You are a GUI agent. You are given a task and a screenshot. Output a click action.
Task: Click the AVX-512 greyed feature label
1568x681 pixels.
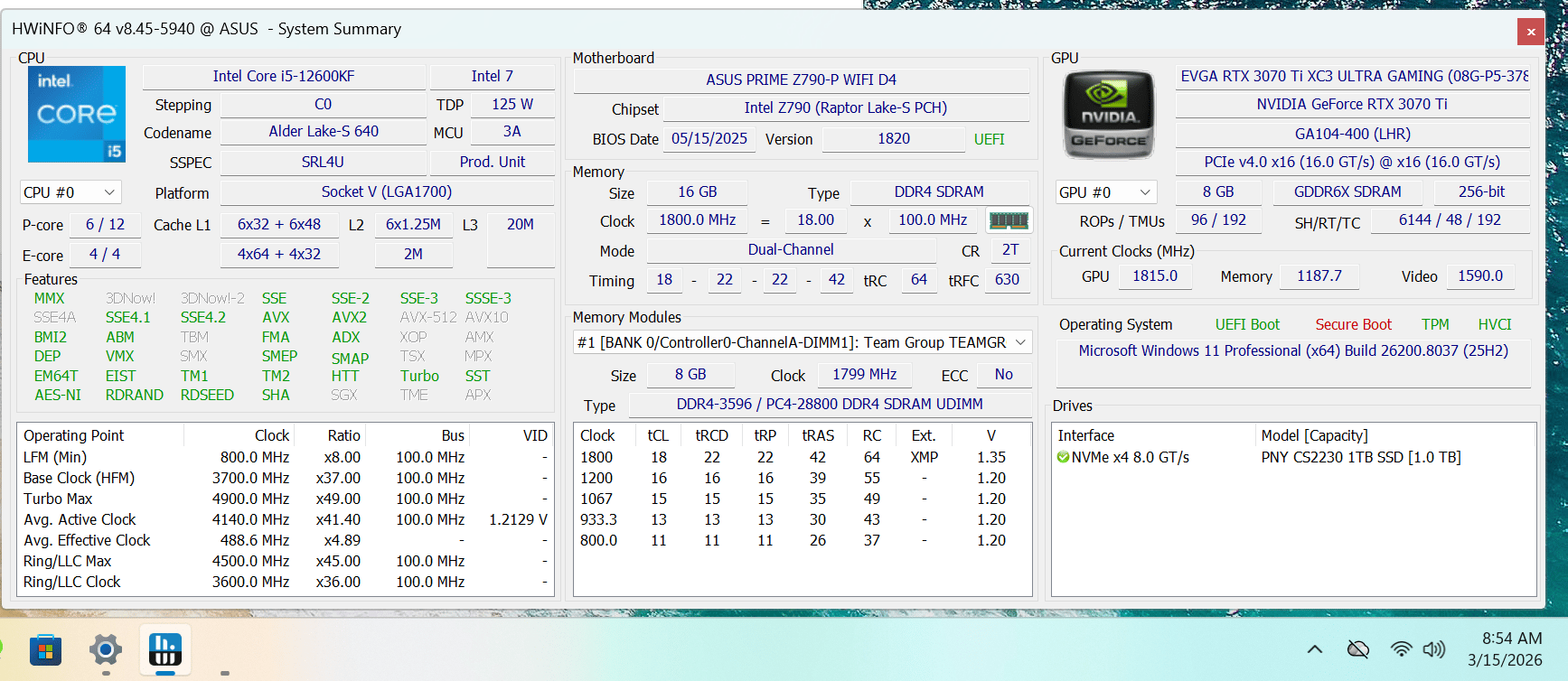(x=428, y=317)
